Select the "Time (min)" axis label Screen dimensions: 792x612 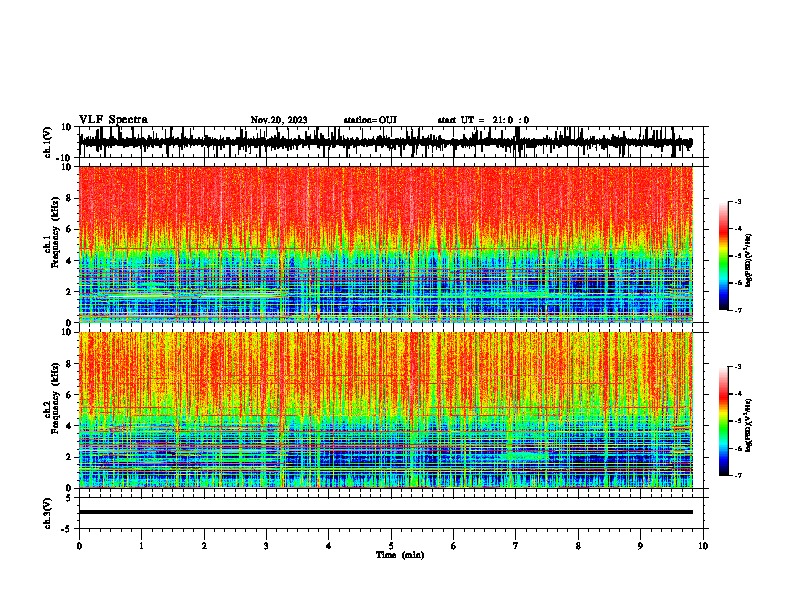click(400, 555)
